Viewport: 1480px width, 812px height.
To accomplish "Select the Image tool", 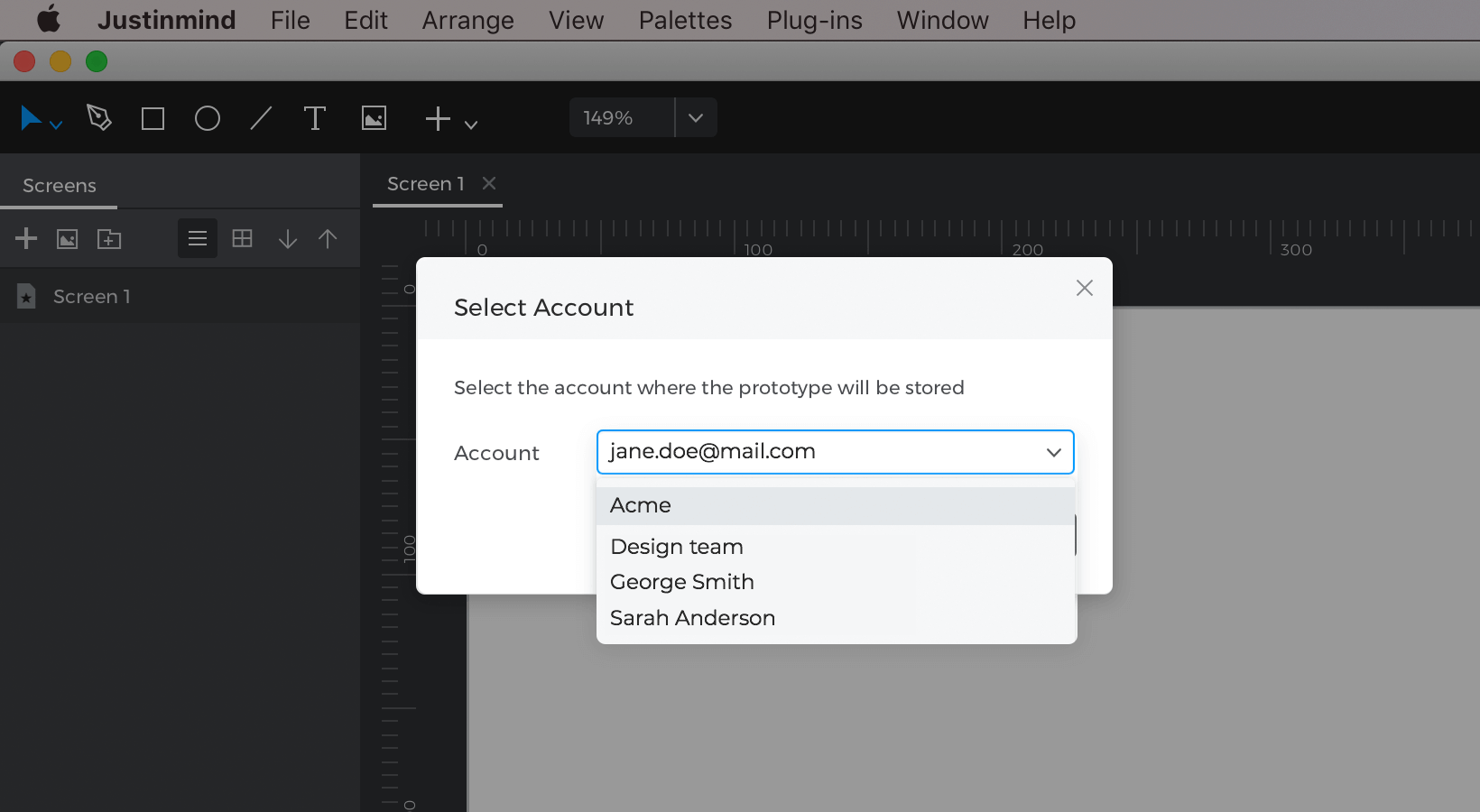I will tap(374, 118).
